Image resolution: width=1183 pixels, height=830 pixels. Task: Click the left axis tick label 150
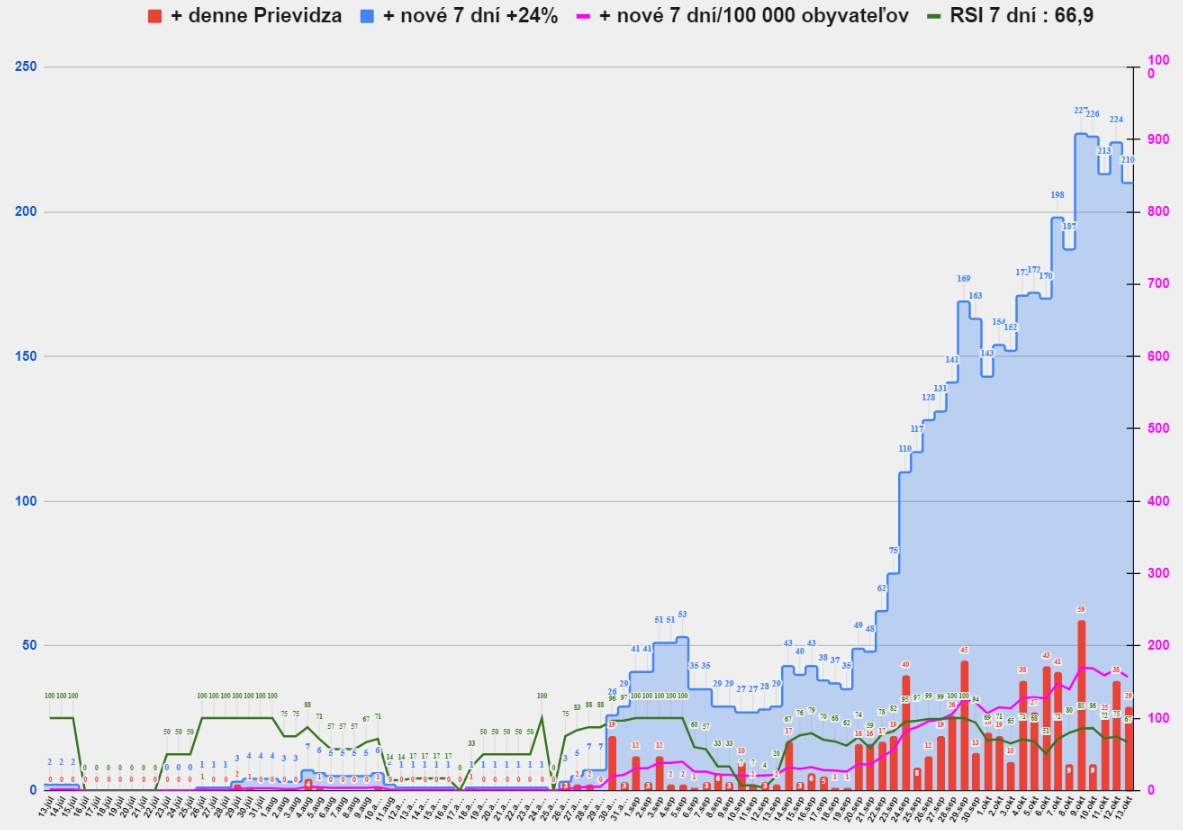click(x=26, y=356)
